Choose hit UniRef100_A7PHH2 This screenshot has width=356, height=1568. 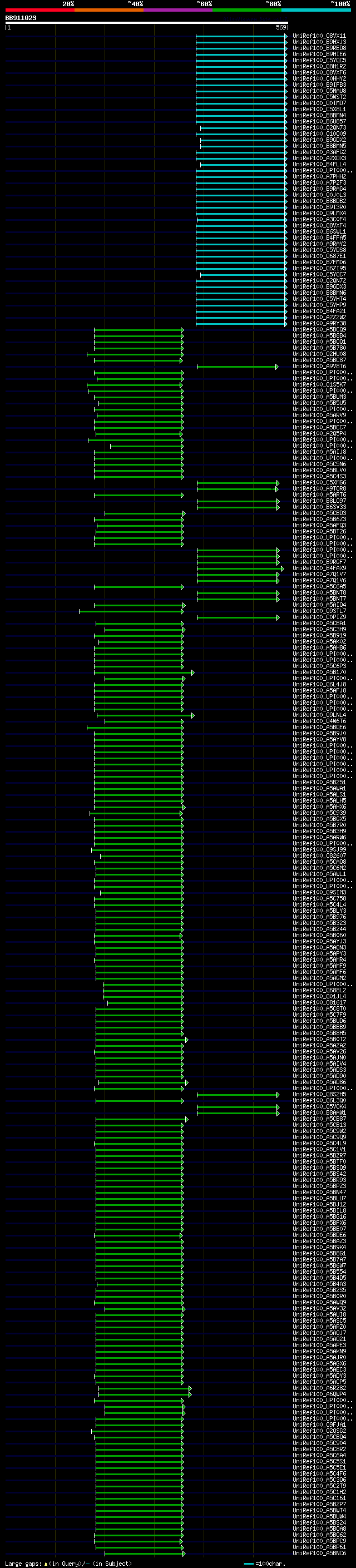pos(319,176)
